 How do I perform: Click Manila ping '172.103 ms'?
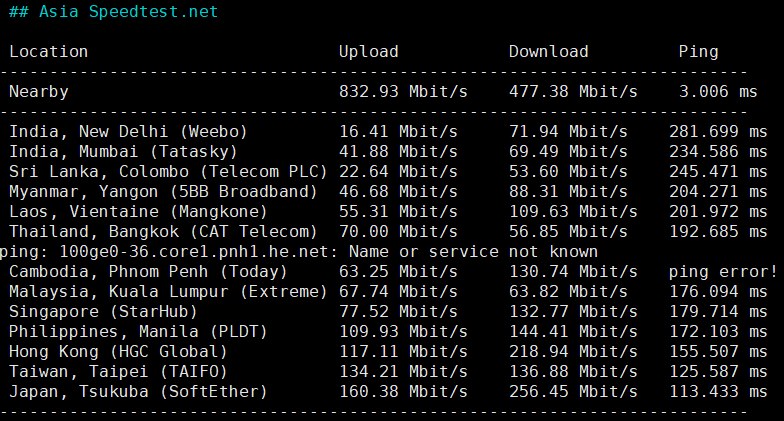(x=718, y=332)
